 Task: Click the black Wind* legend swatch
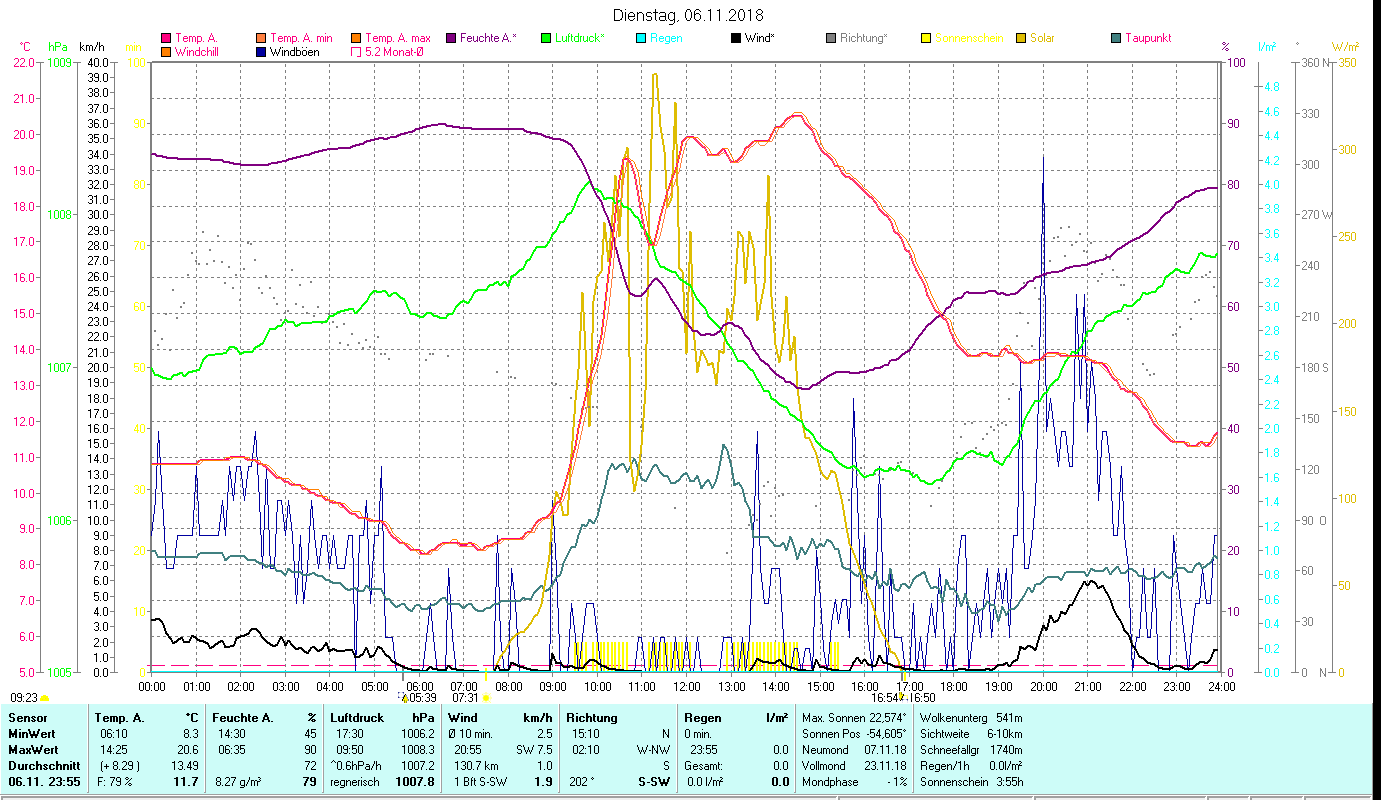coord(736,39)
